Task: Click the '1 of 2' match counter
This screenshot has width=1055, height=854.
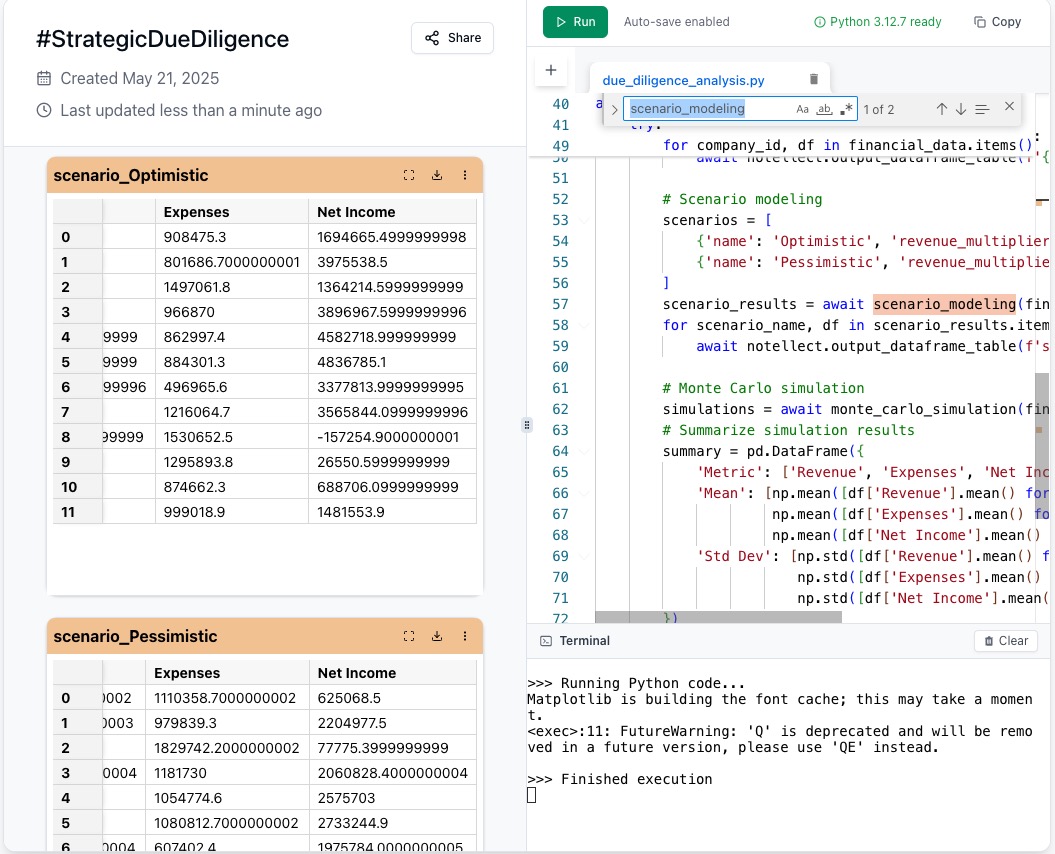Action: [x=879, y=110]
